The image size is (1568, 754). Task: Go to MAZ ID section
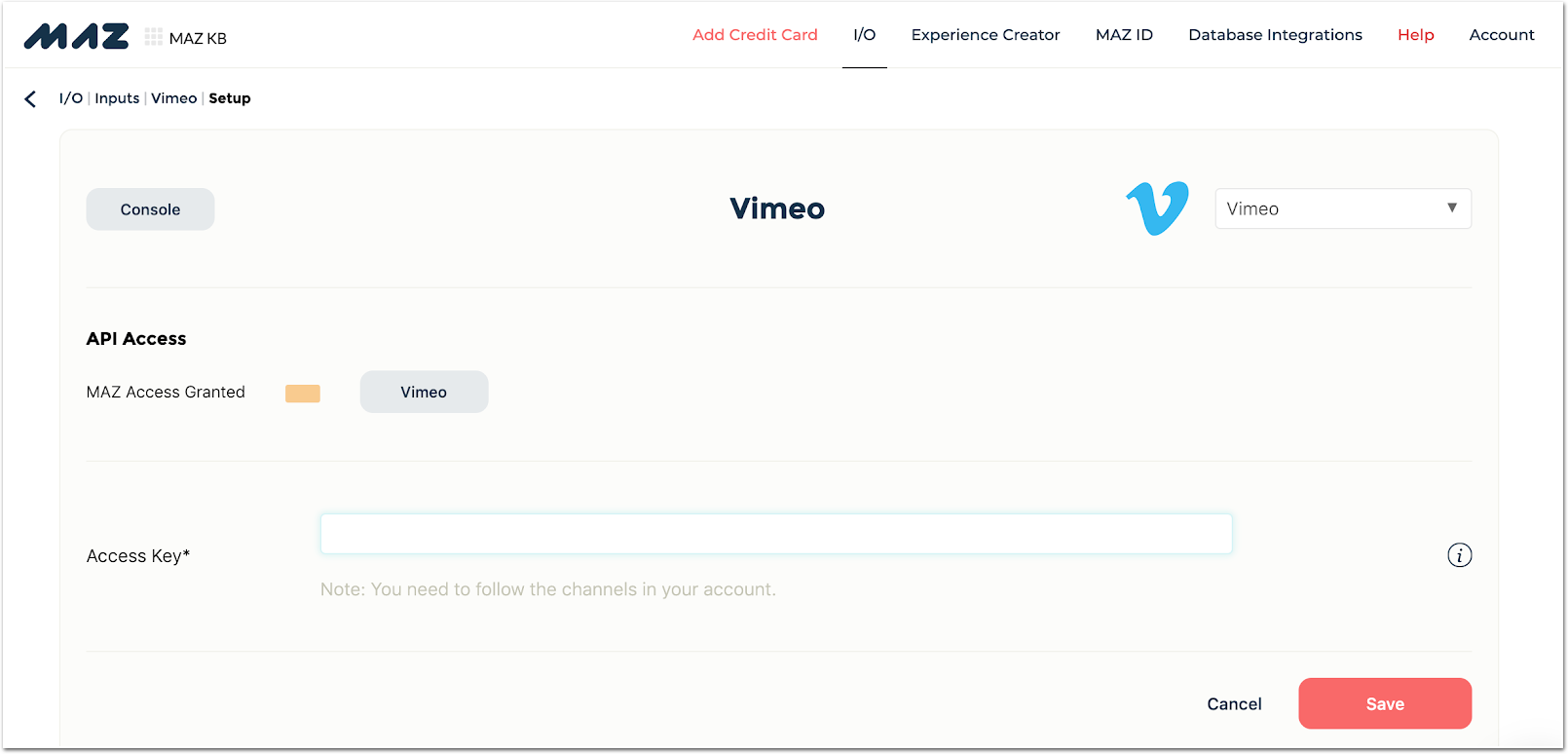(x=1124, y=35)
